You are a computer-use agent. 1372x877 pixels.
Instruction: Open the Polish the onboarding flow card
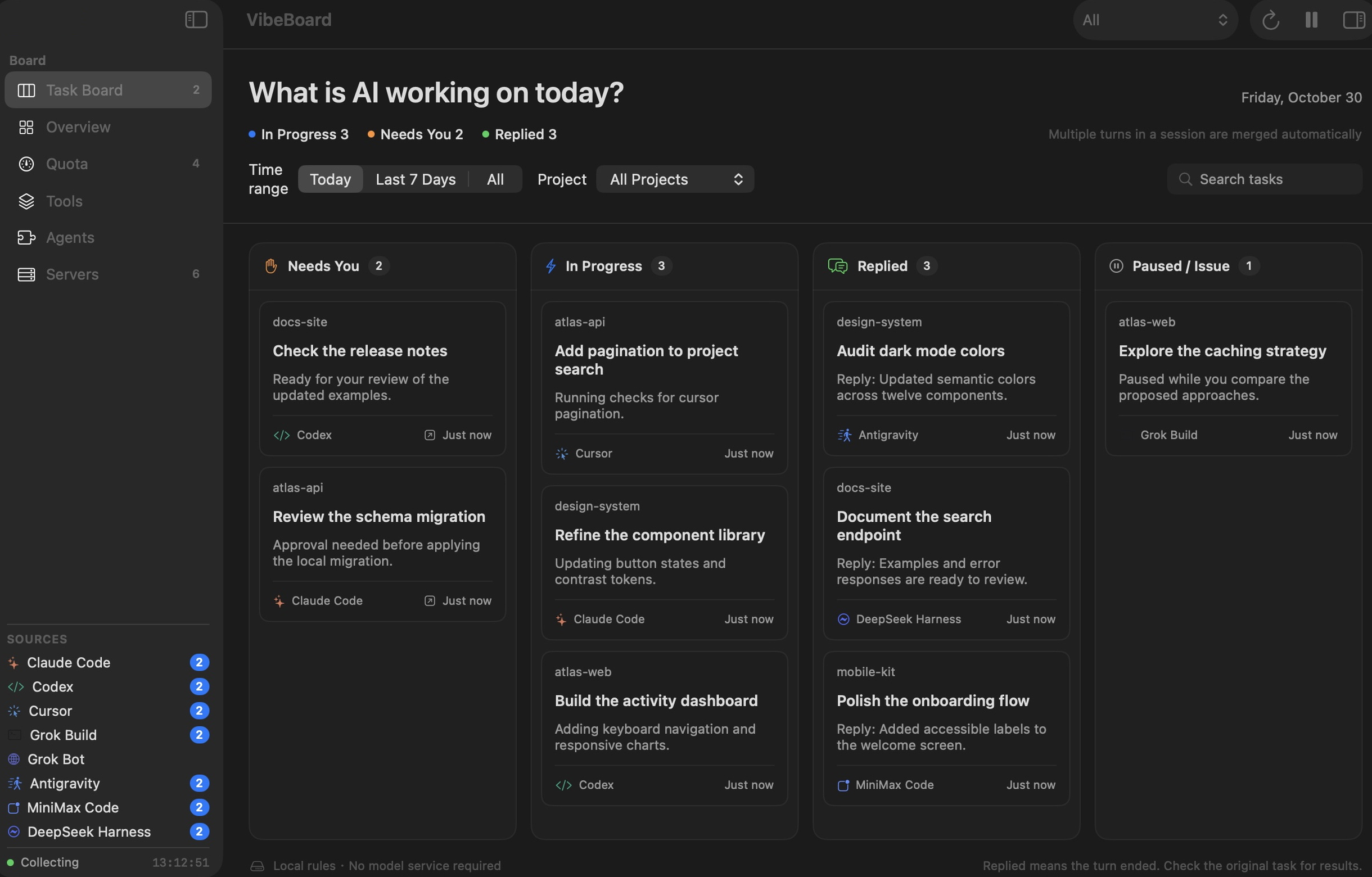pyautogui.click(x=946, y=729)
